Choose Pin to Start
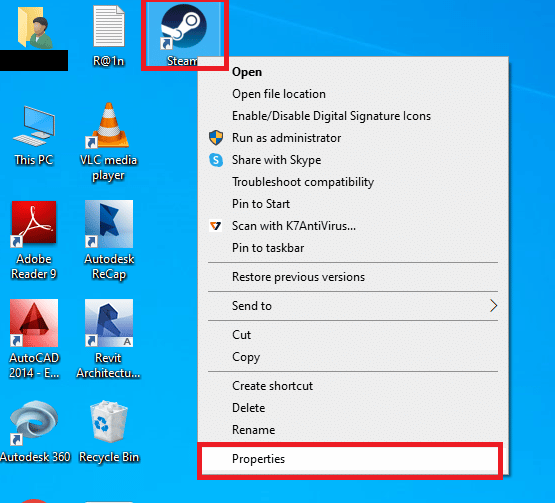555x503 pixels. [353, 204]
